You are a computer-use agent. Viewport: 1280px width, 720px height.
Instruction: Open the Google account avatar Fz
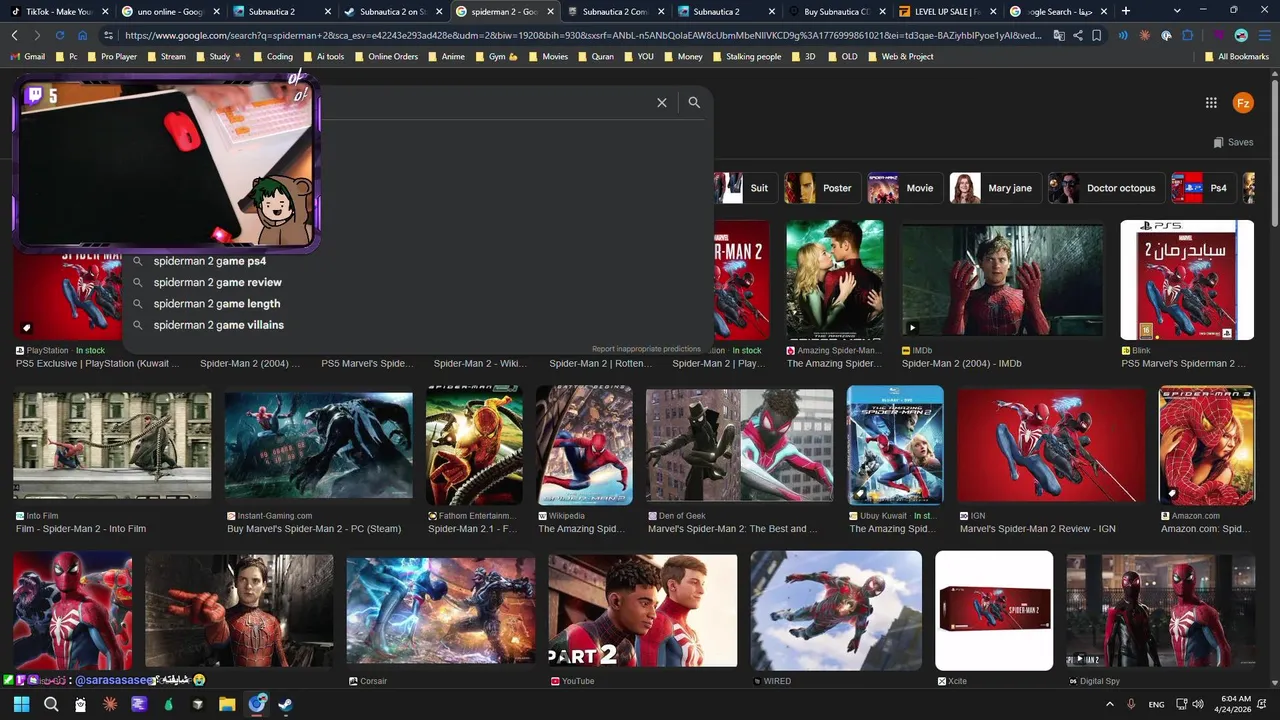click(x=1243, y=103)
